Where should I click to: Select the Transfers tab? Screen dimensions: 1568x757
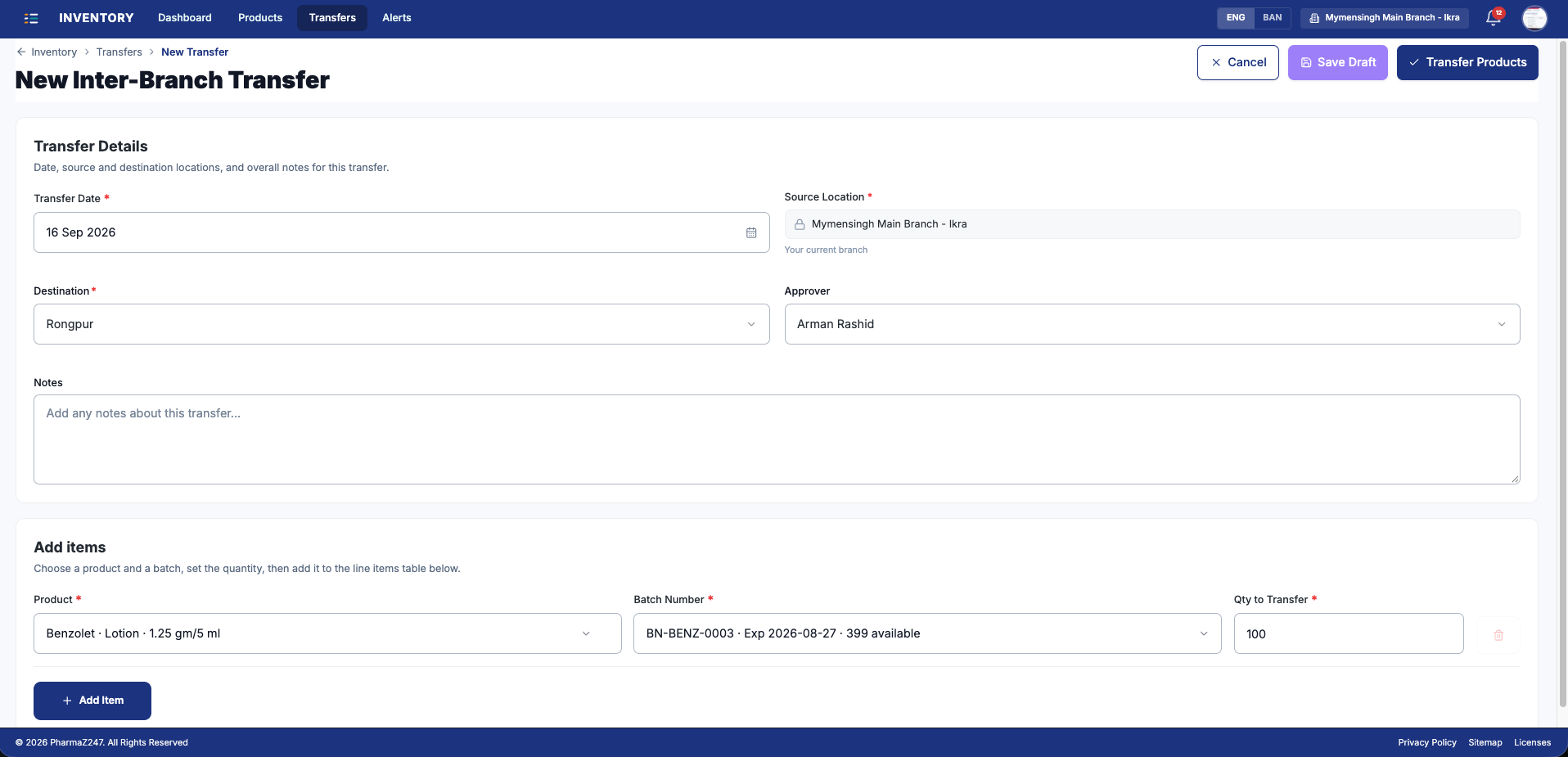click(x=332, y=18)
